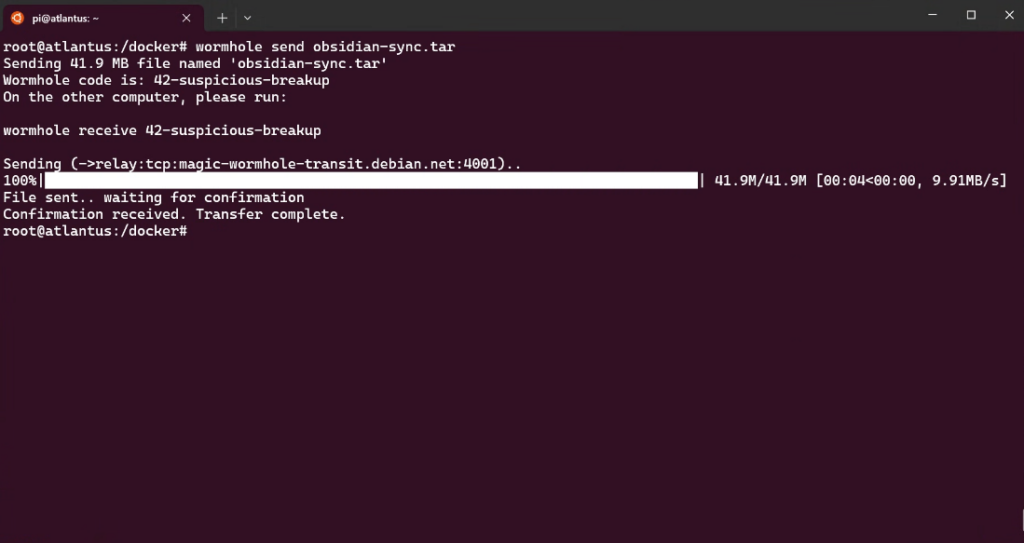The height and width of the screenshot is (543, 1024).
Task: Minimize the terminal window
Action: tap(933, 15)
